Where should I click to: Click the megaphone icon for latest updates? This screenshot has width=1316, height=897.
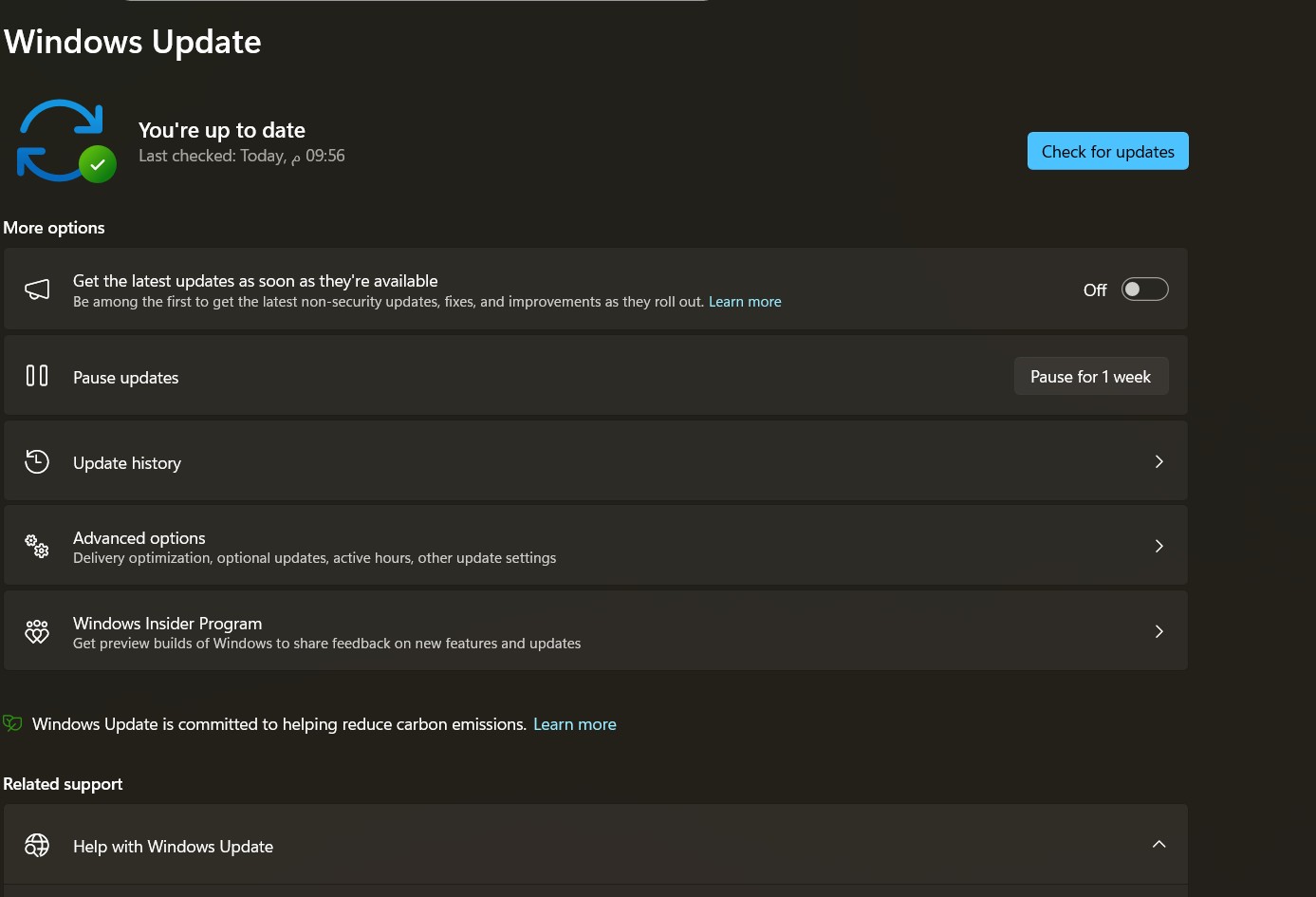pos(37,290)
